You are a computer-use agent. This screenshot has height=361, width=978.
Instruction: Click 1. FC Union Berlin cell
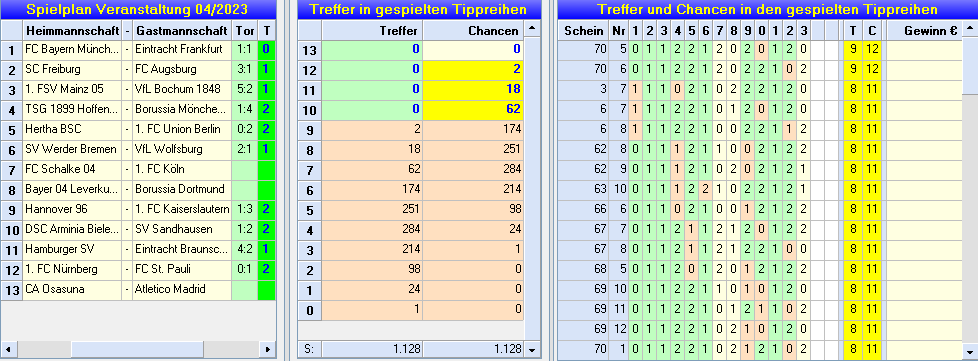[x=182, y=129]
